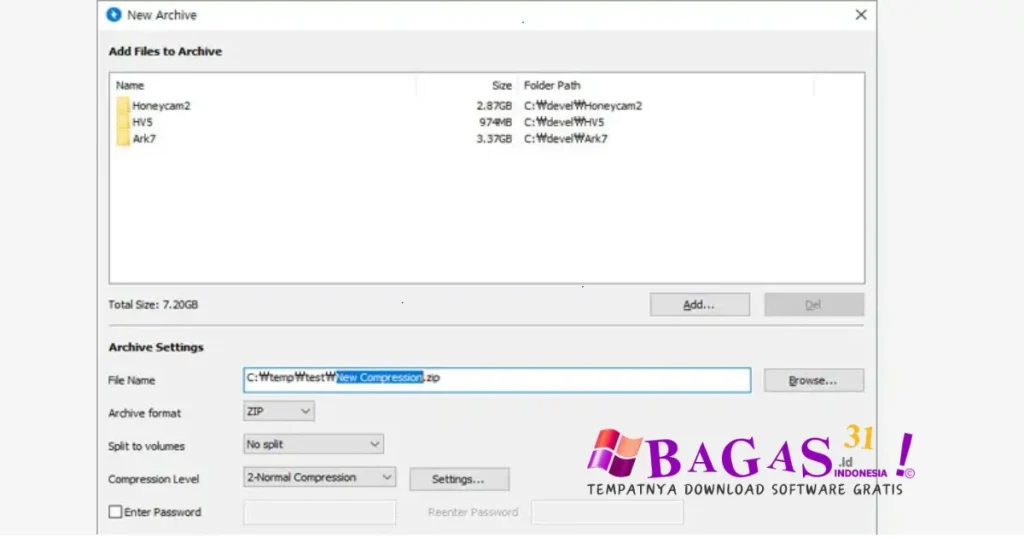Click the 974MB size value
Viewport: 1024px width, 538px height.
495,122
